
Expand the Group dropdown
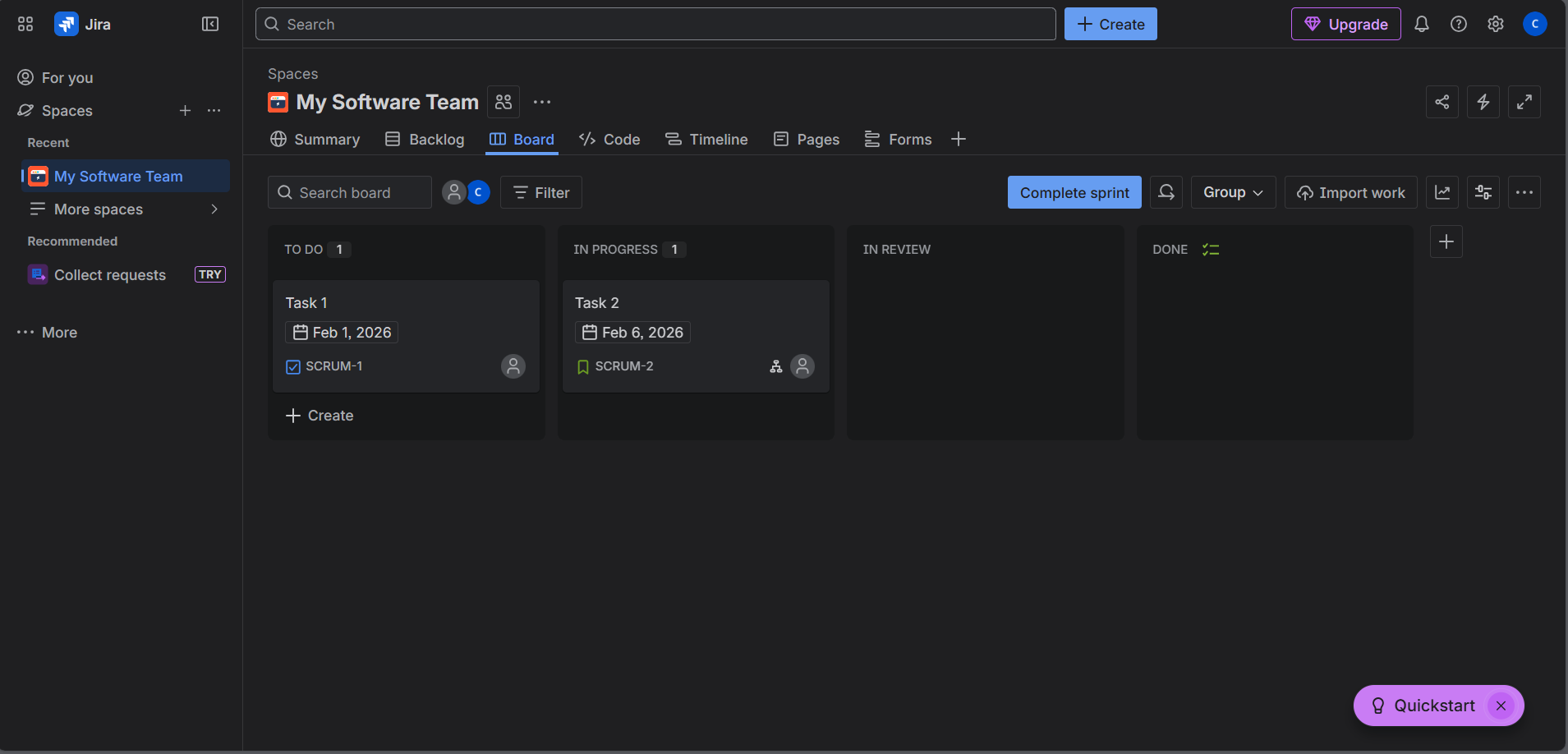(1232, 192)
